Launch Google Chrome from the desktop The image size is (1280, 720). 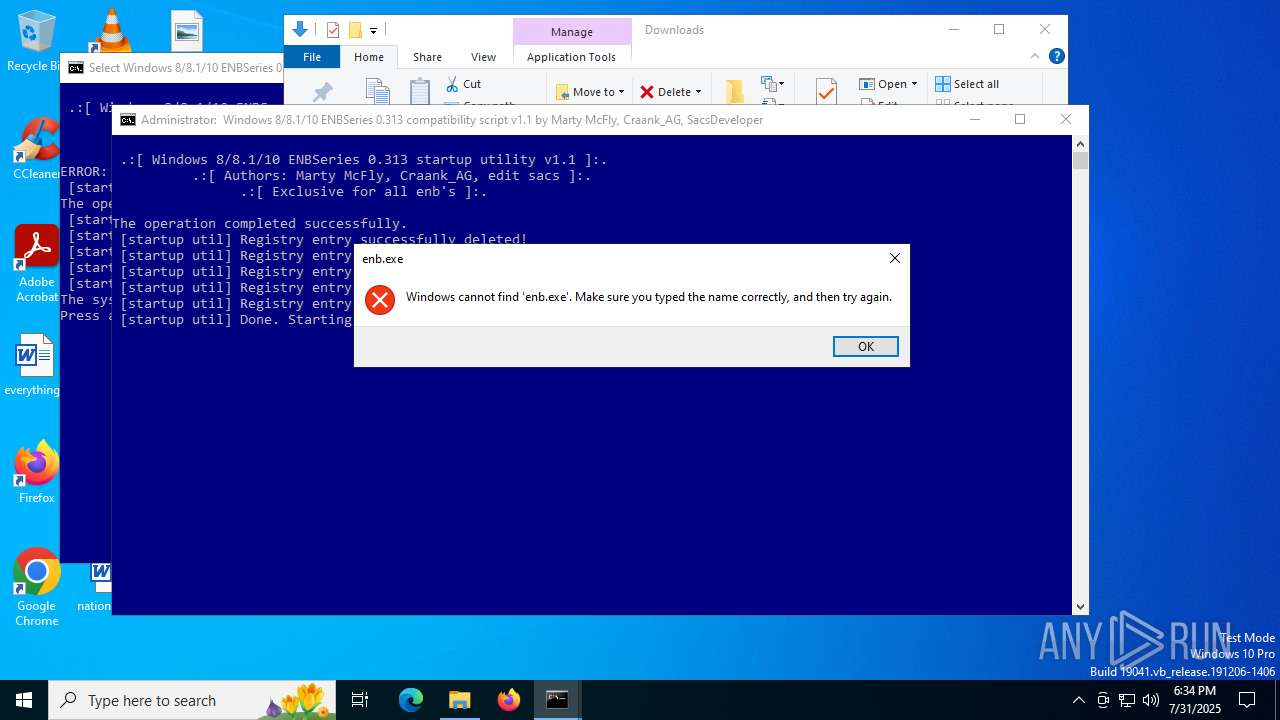point(36,588)
